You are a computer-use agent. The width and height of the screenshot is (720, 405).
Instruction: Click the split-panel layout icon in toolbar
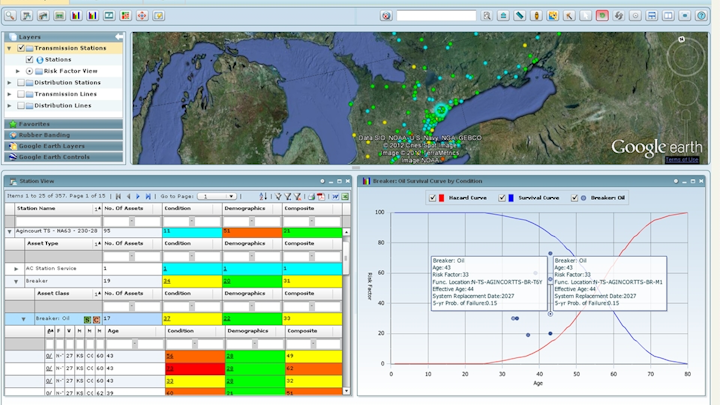click(x=668, y=16)
